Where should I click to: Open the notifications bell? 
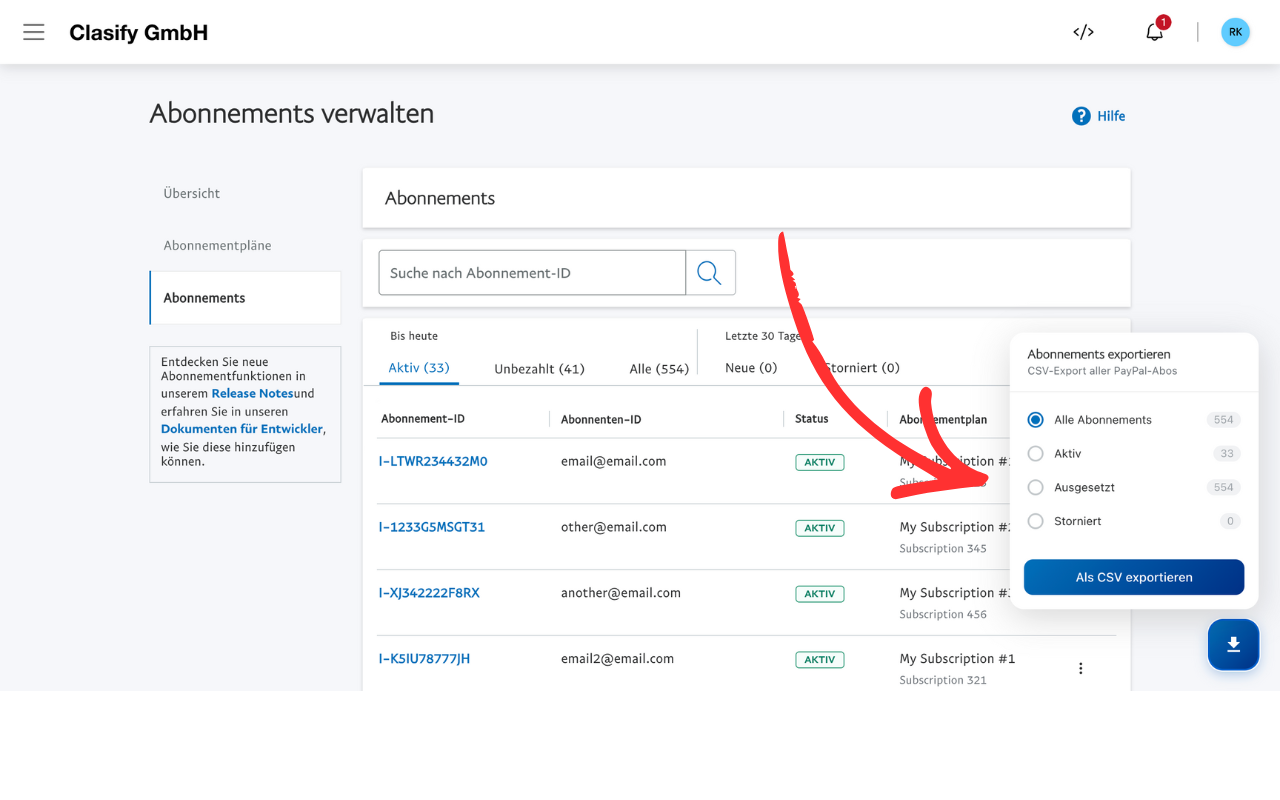pyautogui.click(x=1155, y=32)
